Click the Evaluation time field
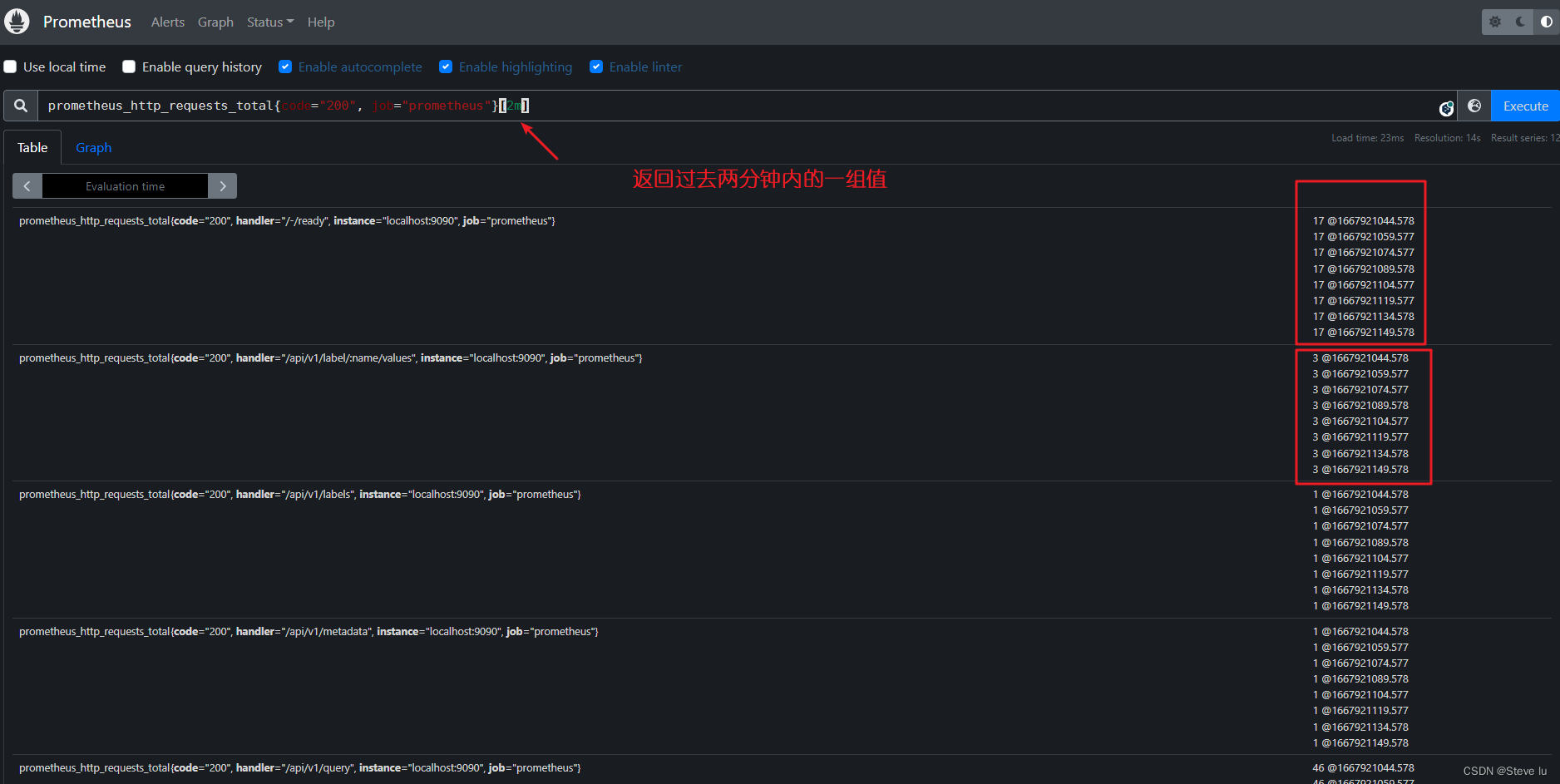The image size is (1560, 784). [125, 186]
